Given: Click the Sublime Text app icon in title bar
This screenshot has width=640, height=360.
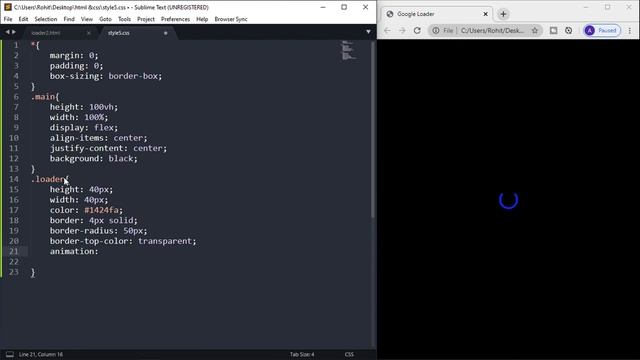Looking at the screenshot, I should pyautogui.click(x=8, y=7).
